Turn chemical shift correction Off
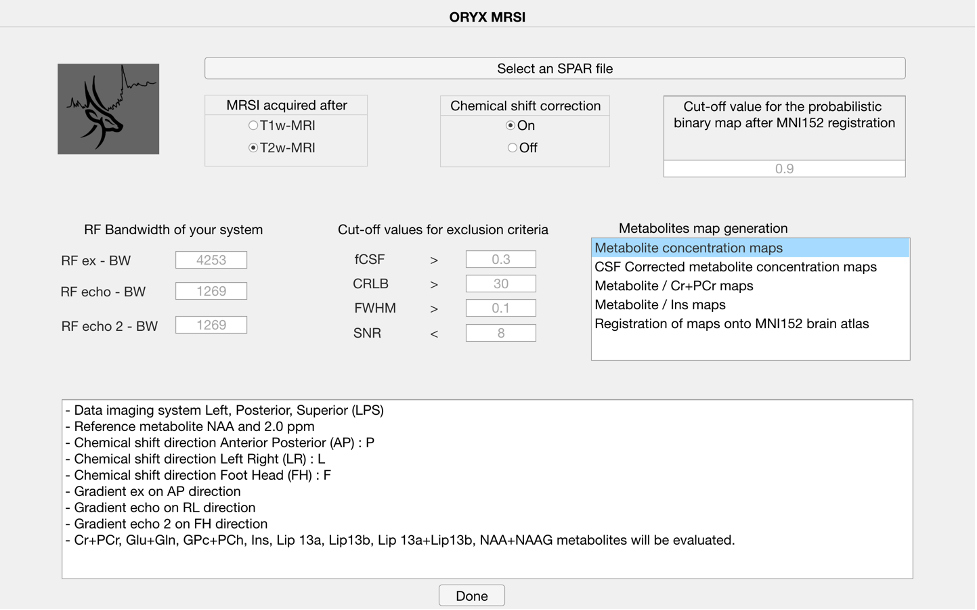This screenshot has height=610, width=977. coord(512,148)
